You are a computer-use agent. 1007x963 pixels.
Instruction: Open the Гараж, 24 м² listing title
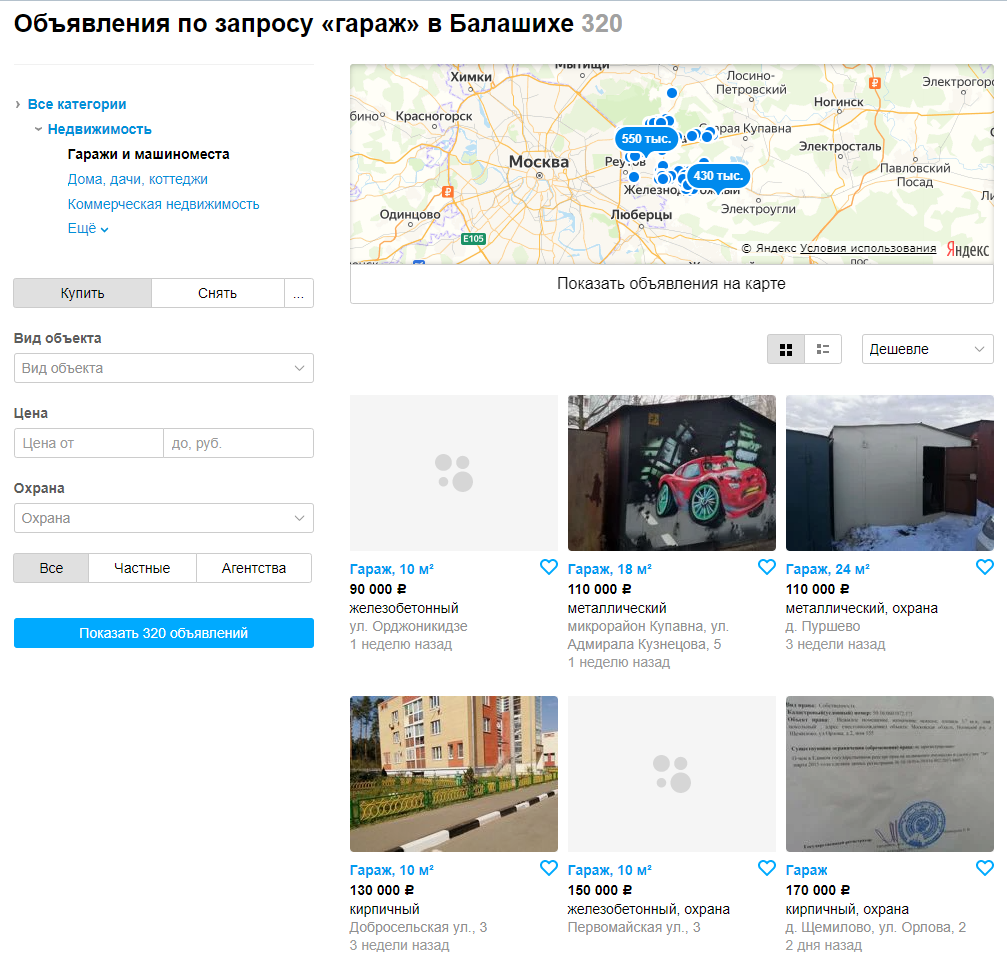pos(828,569)
